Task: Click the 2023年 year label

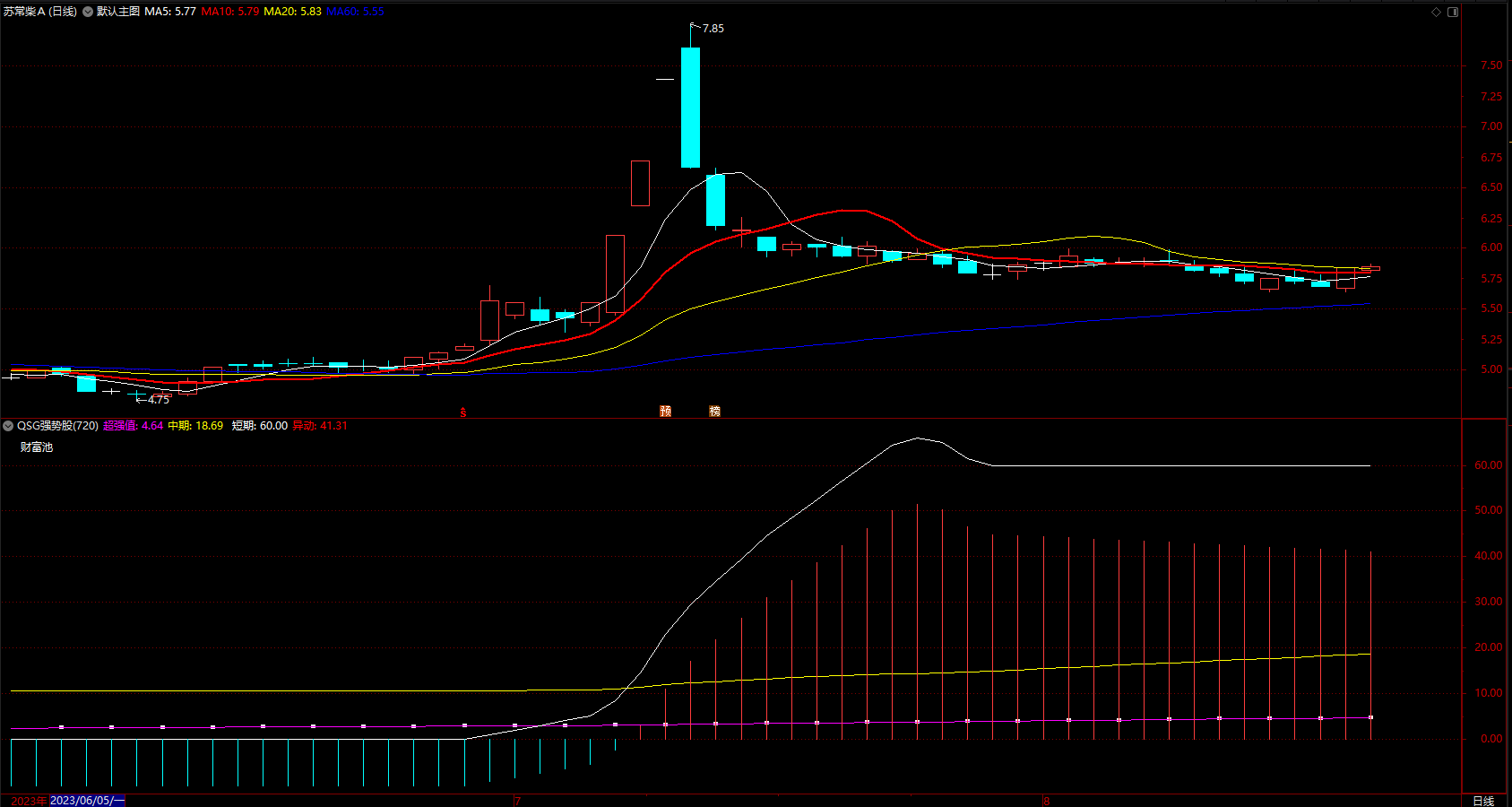Action: [29, 801]
